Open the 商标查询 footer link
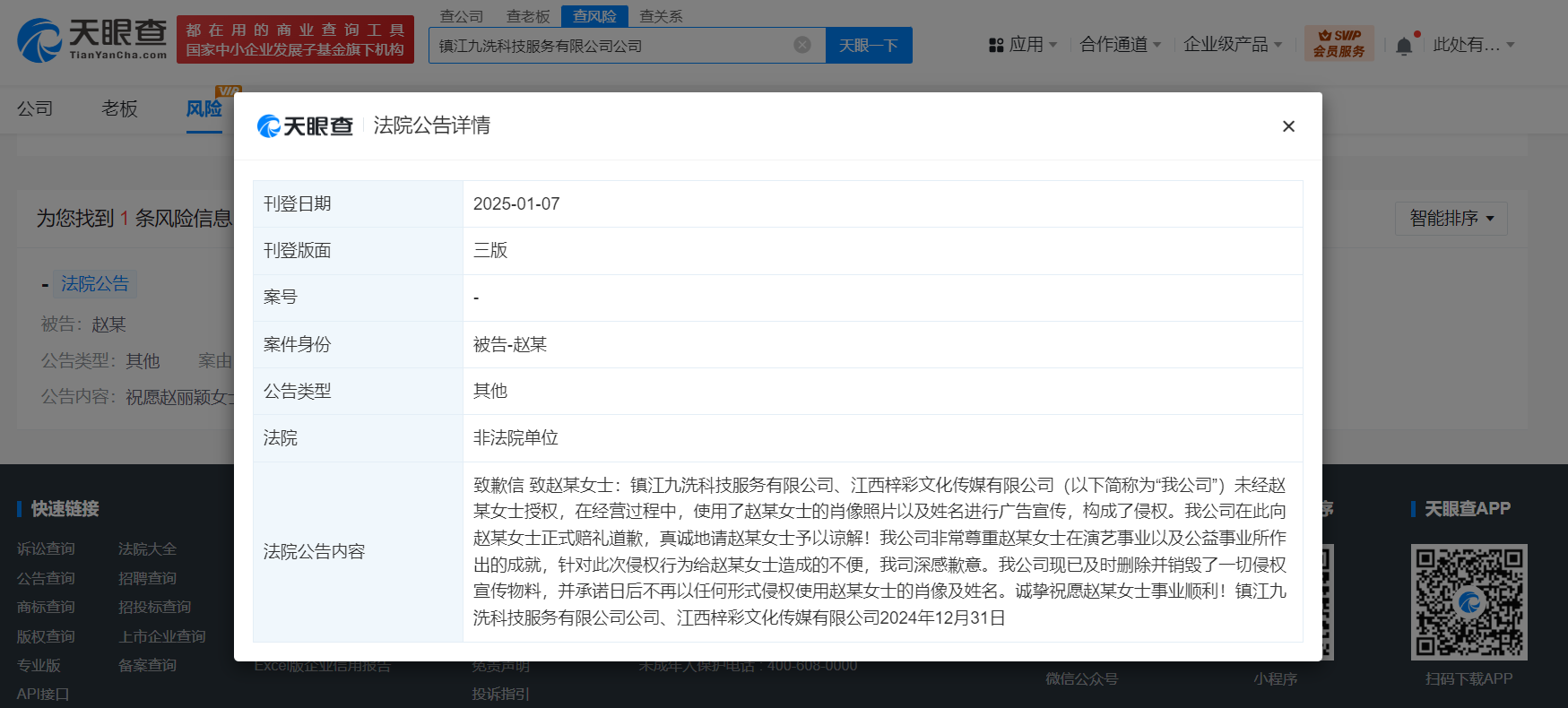The width and height of the screenshot is (1568, 708). pos(46,607)
